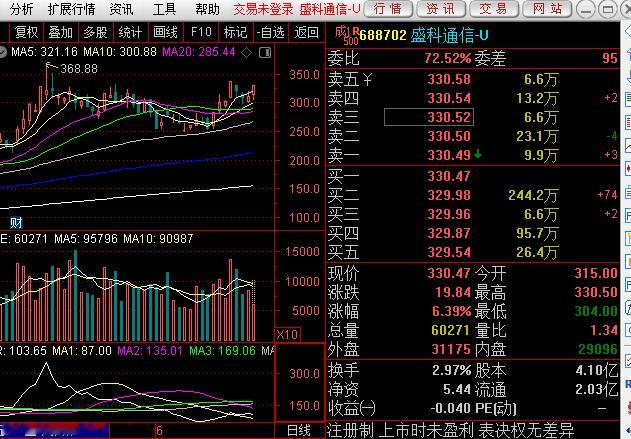Open the 网站 tab button

[546, 9]
